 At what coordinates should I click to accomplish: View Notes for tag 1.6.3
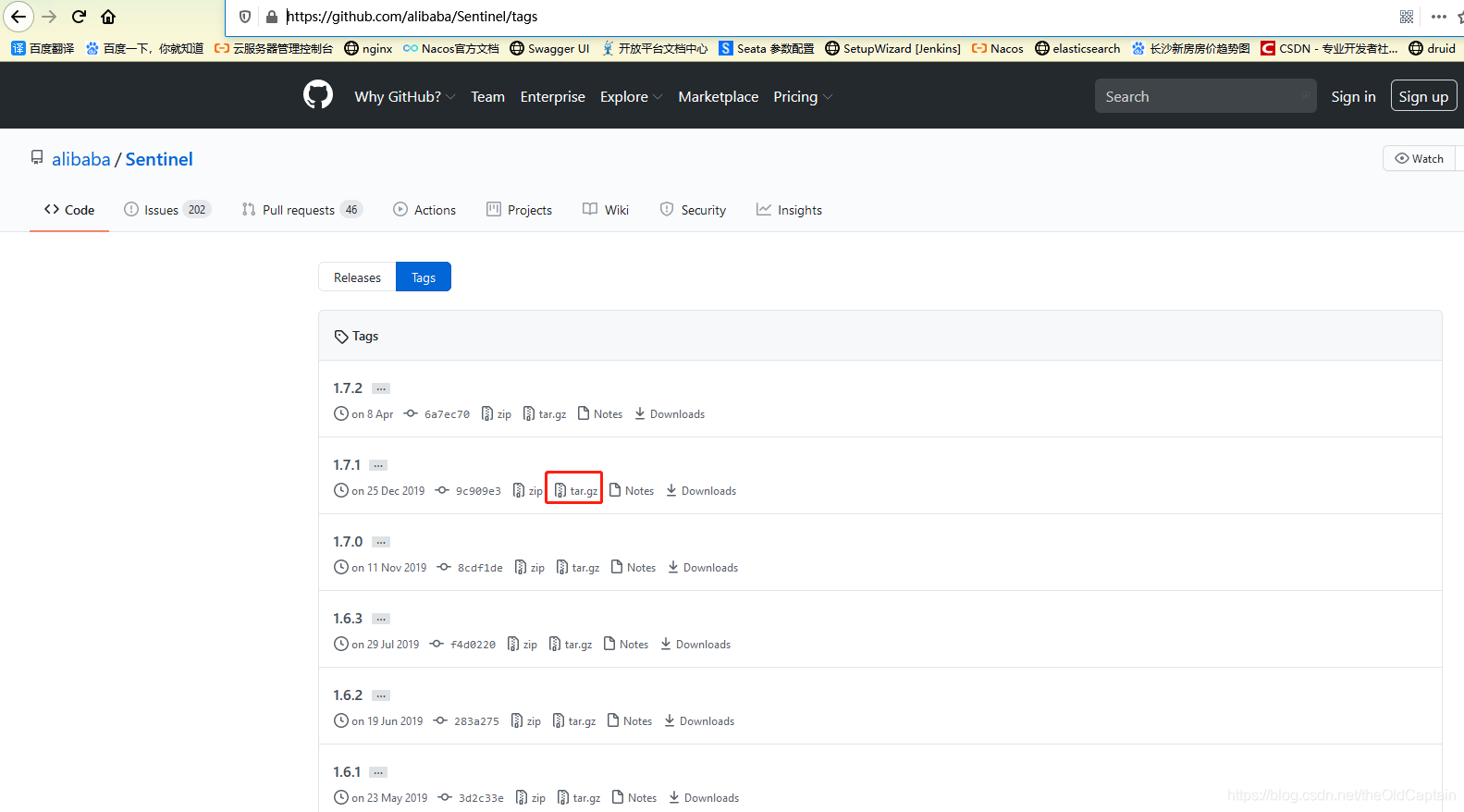point(626,645)
